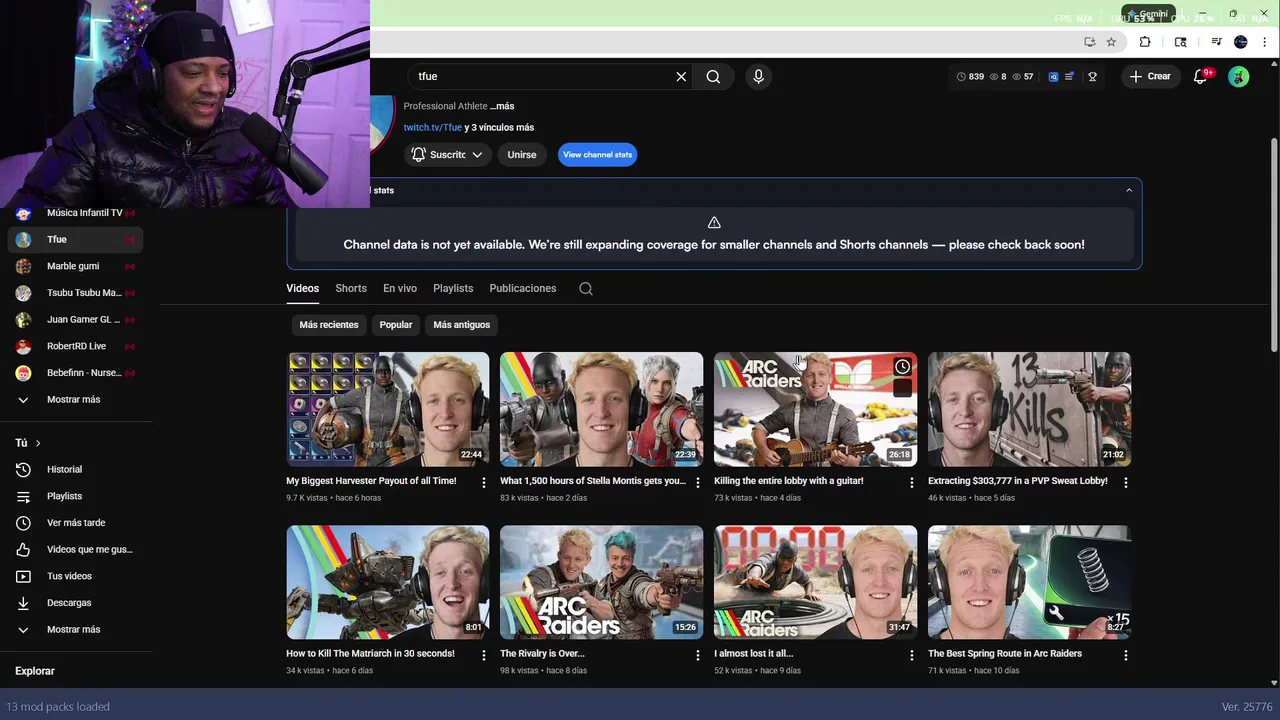Open options for Killing the entire lobby video
This screenshot has height=720, width=1280.
pyautogui.click(x=911, y=482)
